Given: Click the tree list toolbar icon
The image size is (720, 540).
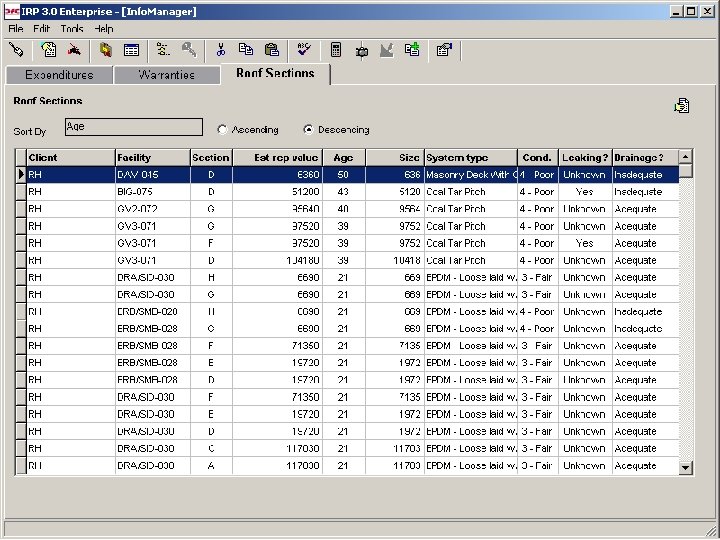Looking at the screenshot, I should click(x=163, y=49).
